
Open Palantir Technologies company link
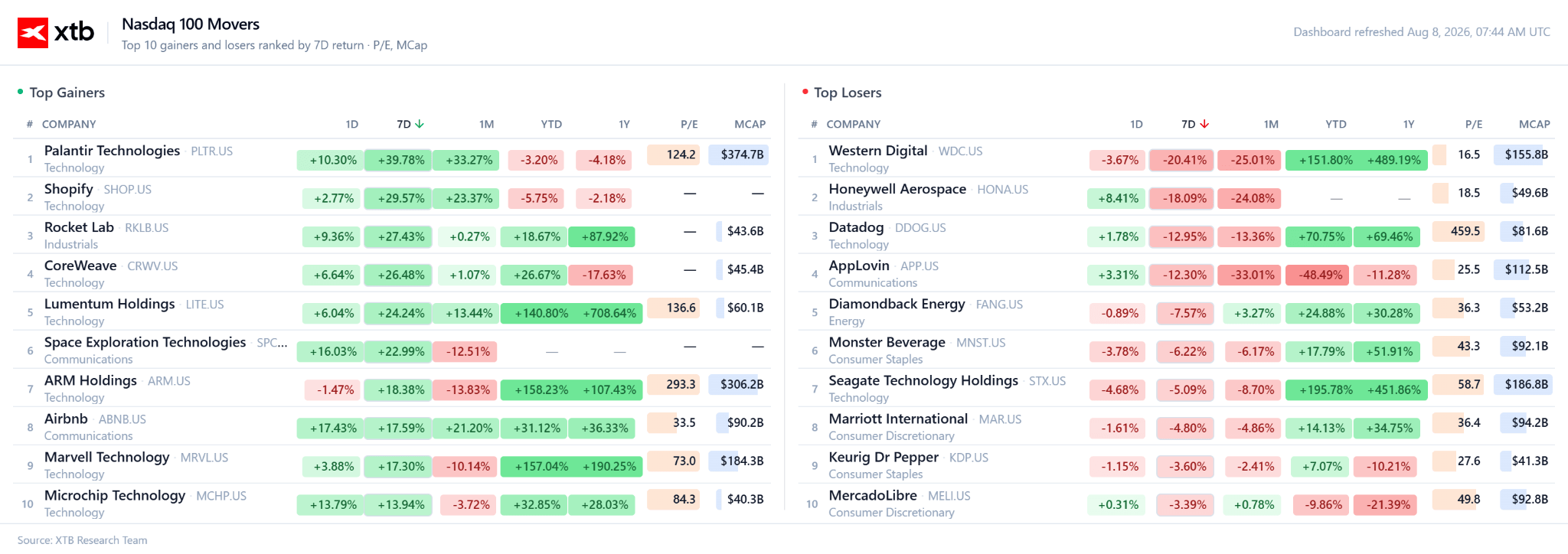click(112, 151)
